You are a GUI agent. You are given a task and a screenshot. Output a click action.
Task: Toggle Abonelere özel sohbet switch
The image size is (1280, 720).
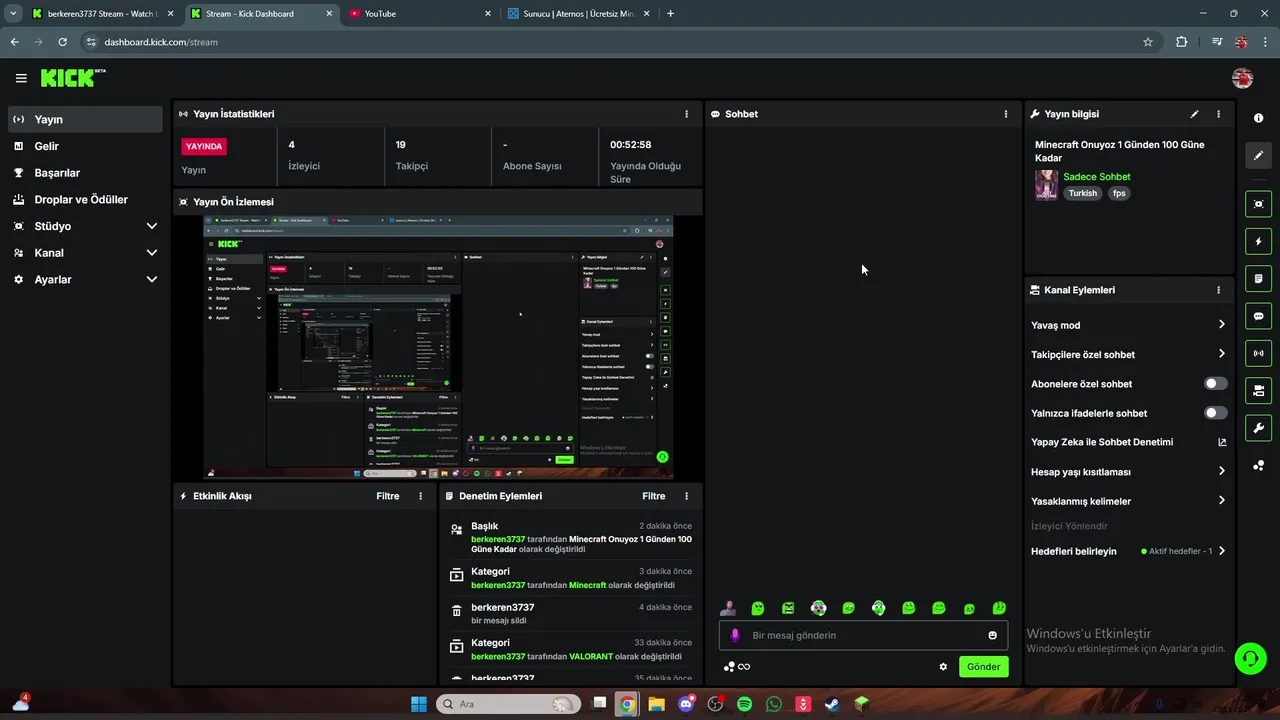[1215, 384]
